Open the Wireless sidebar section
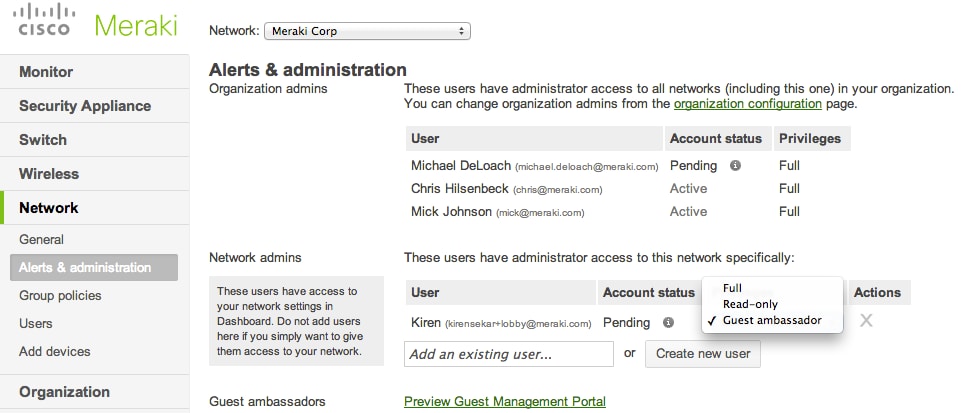 point(95,173)
